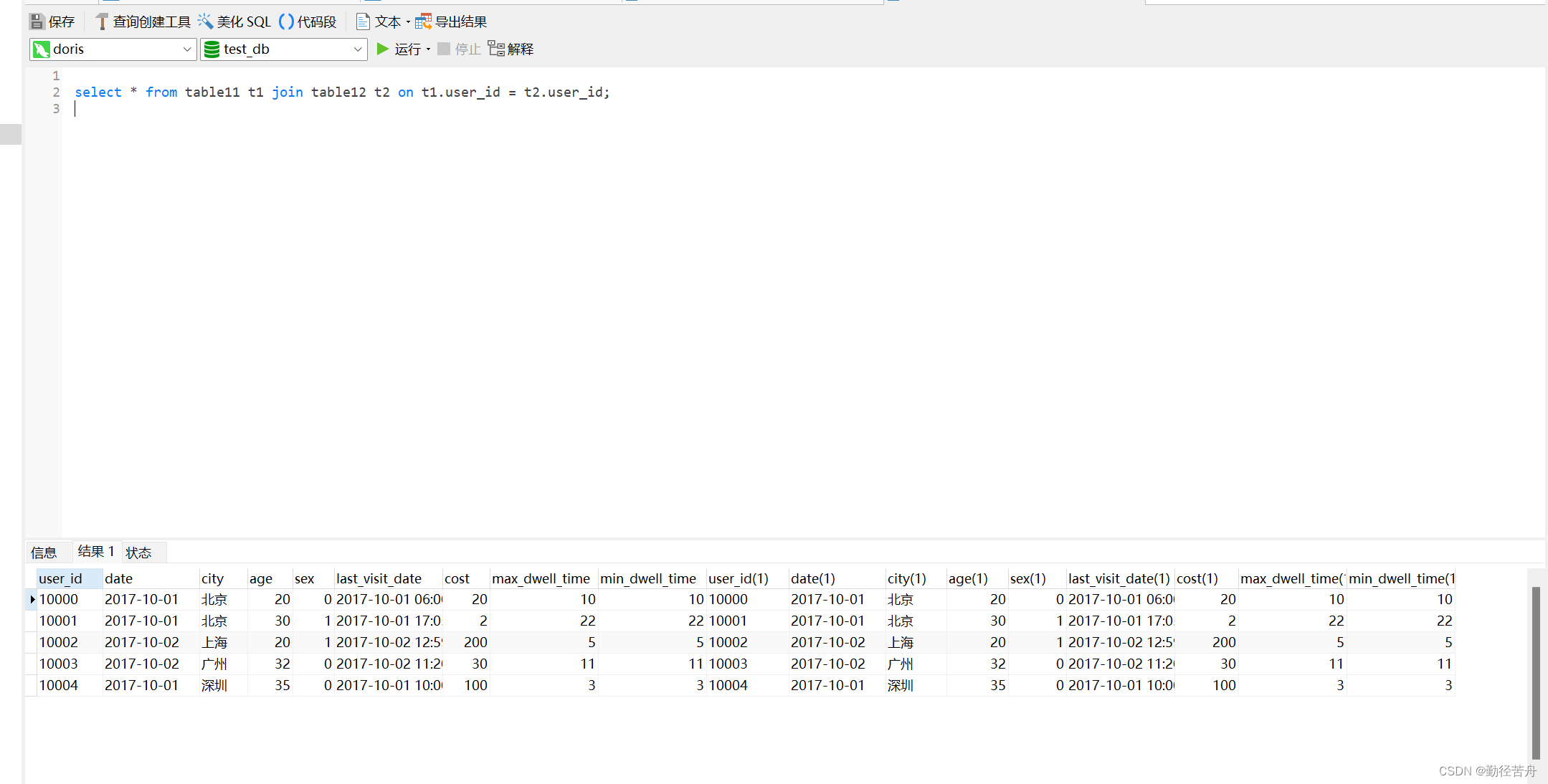
Task: Click the age(1) cell showing 35
Action: 977,685
